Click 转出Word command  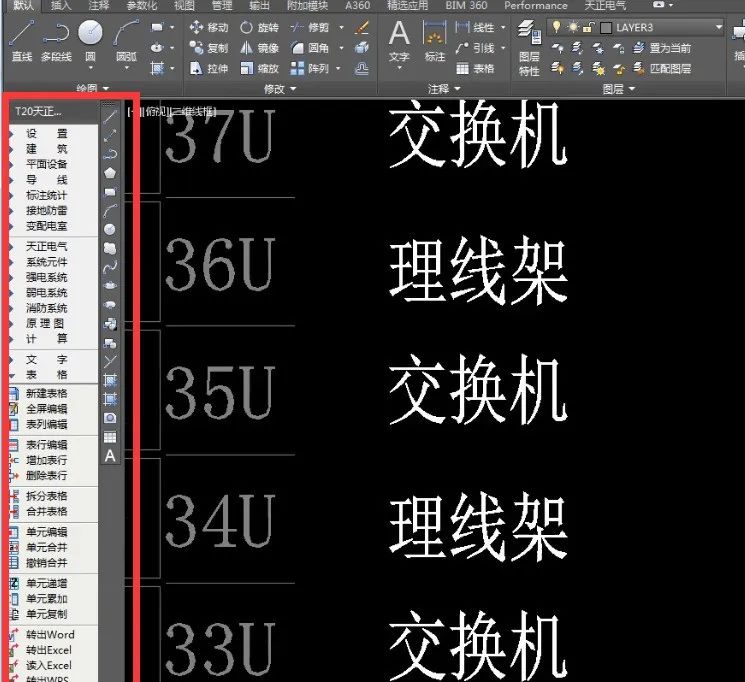click(50, 634)
